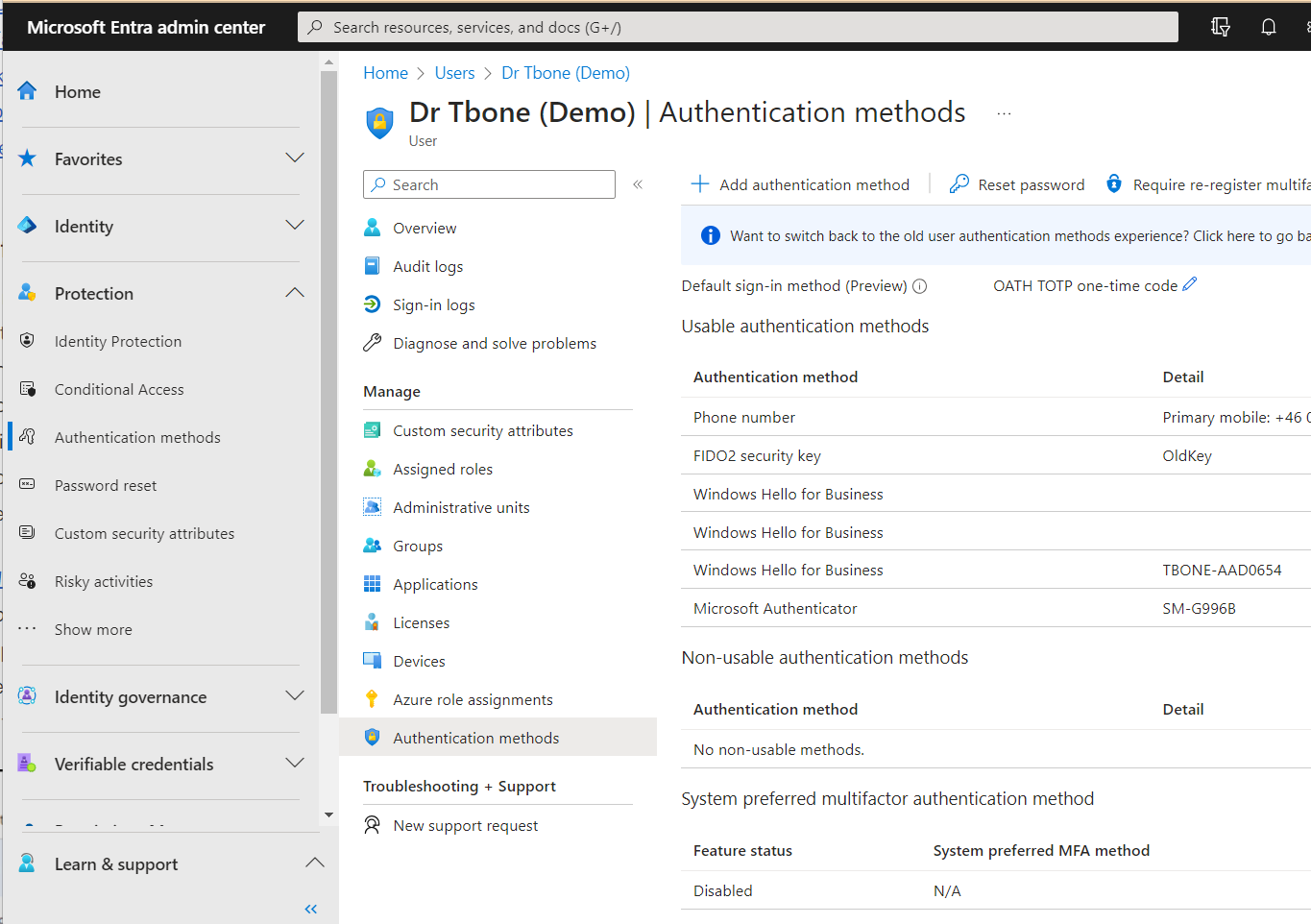Click the info icon beside Default sign-in method
The width and height of the screenshot is (1311, 924).
pyautogui.click(x=920, y=285)
